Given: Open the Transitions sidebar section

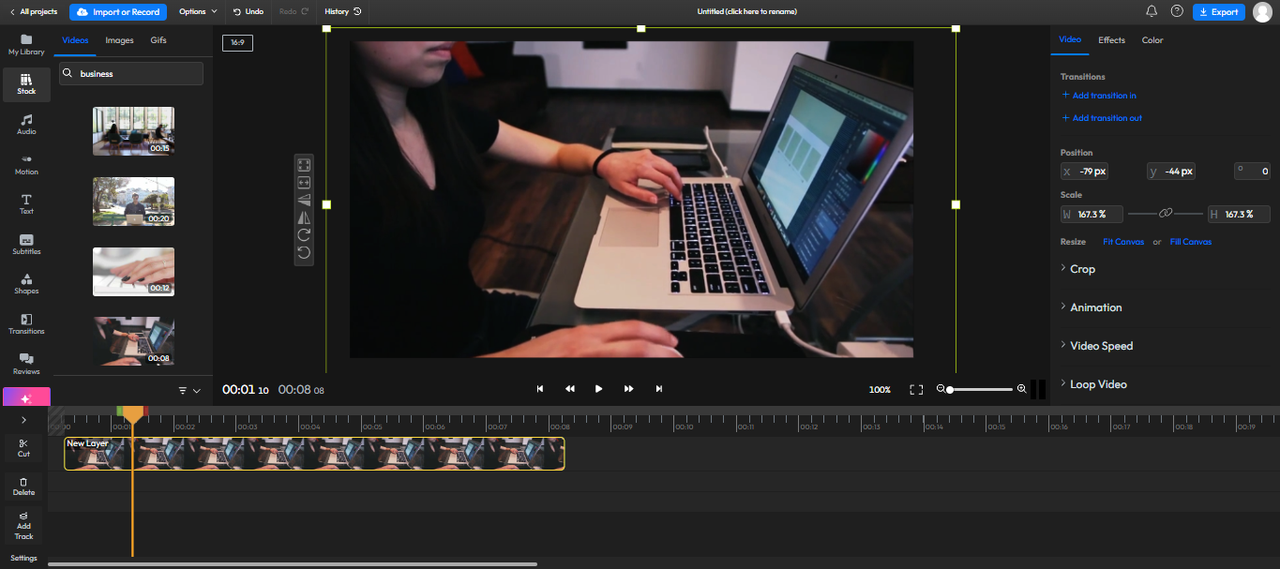Looking at the screenshot, I should [x=26, y=324].
